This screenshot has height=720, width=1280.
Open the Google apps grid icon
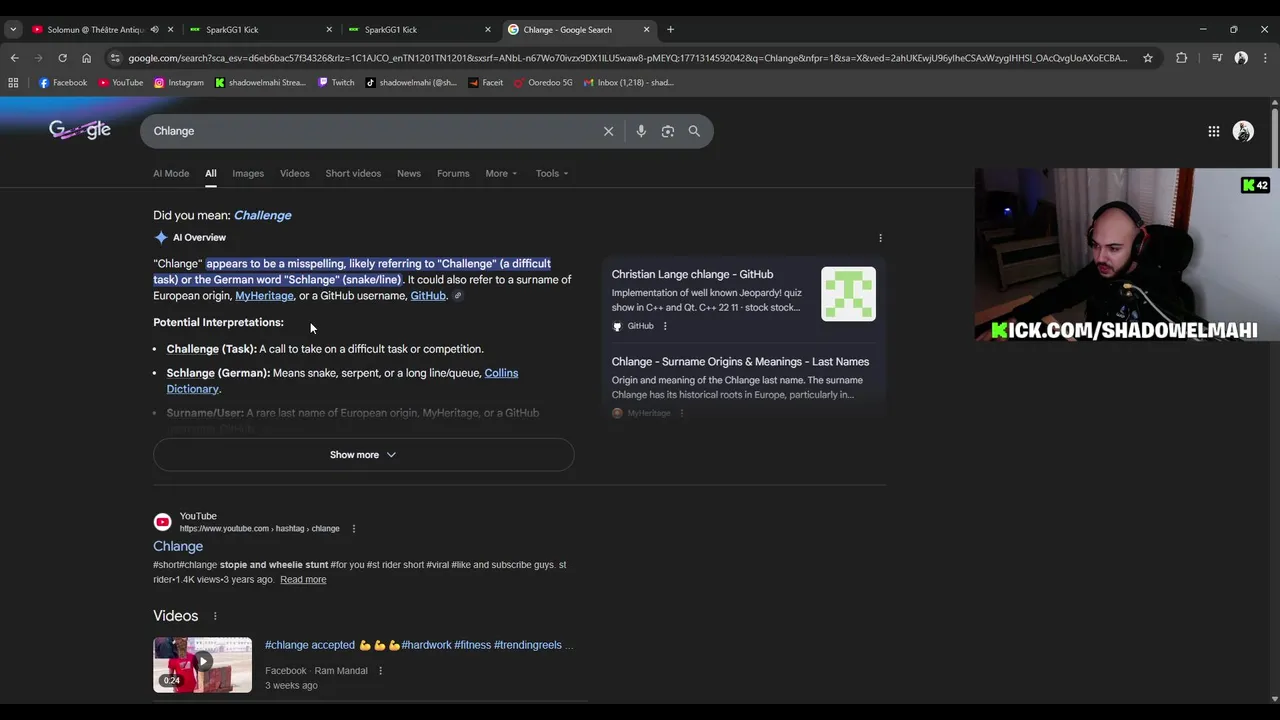click(x=1213, y=131)
